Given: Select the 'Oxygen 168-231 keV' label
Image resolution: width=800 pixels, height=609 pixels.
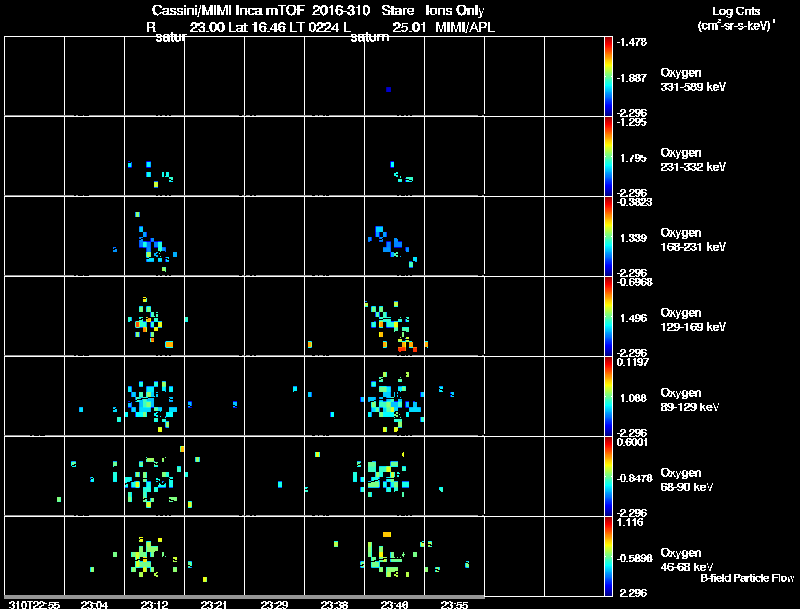Looking at the screenshot, I should click(693, 240).
